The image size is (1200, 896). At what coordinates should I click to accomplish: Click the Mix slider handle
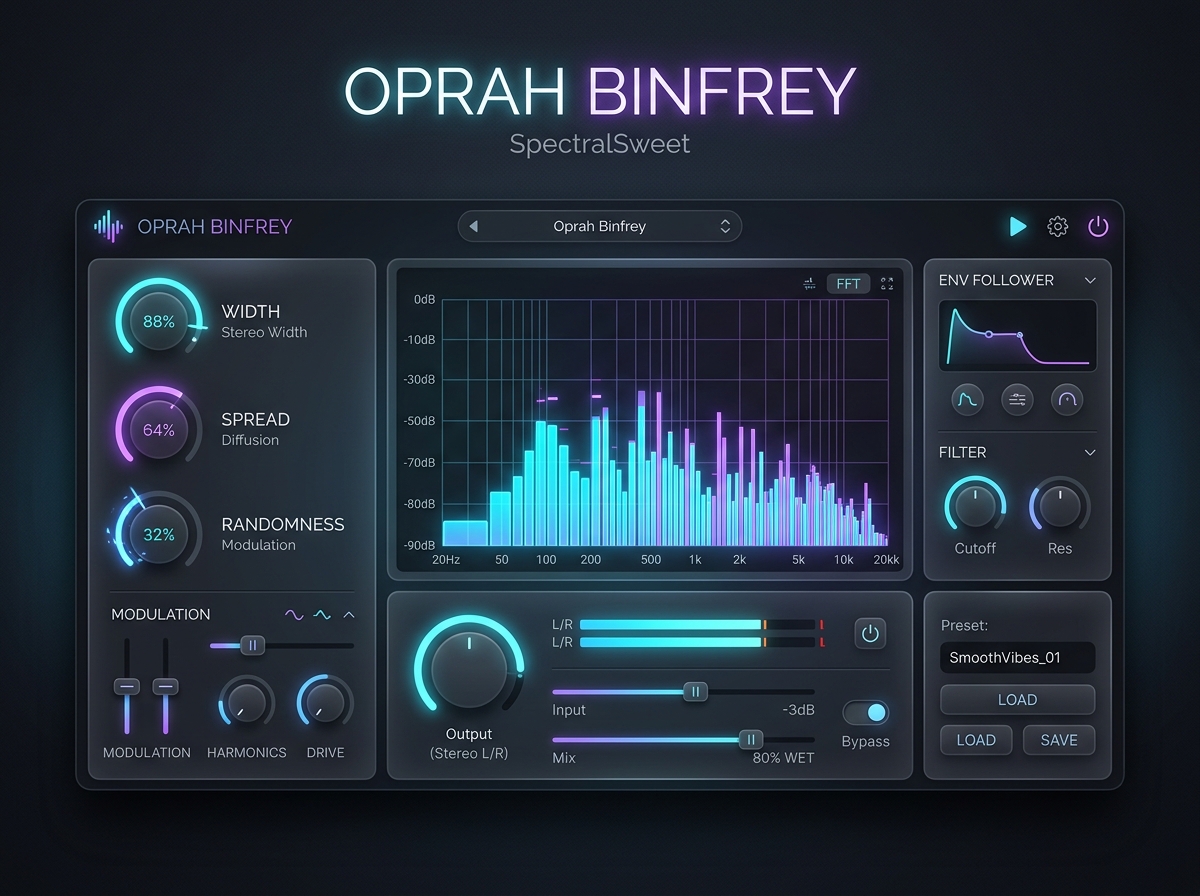point(750,739)
